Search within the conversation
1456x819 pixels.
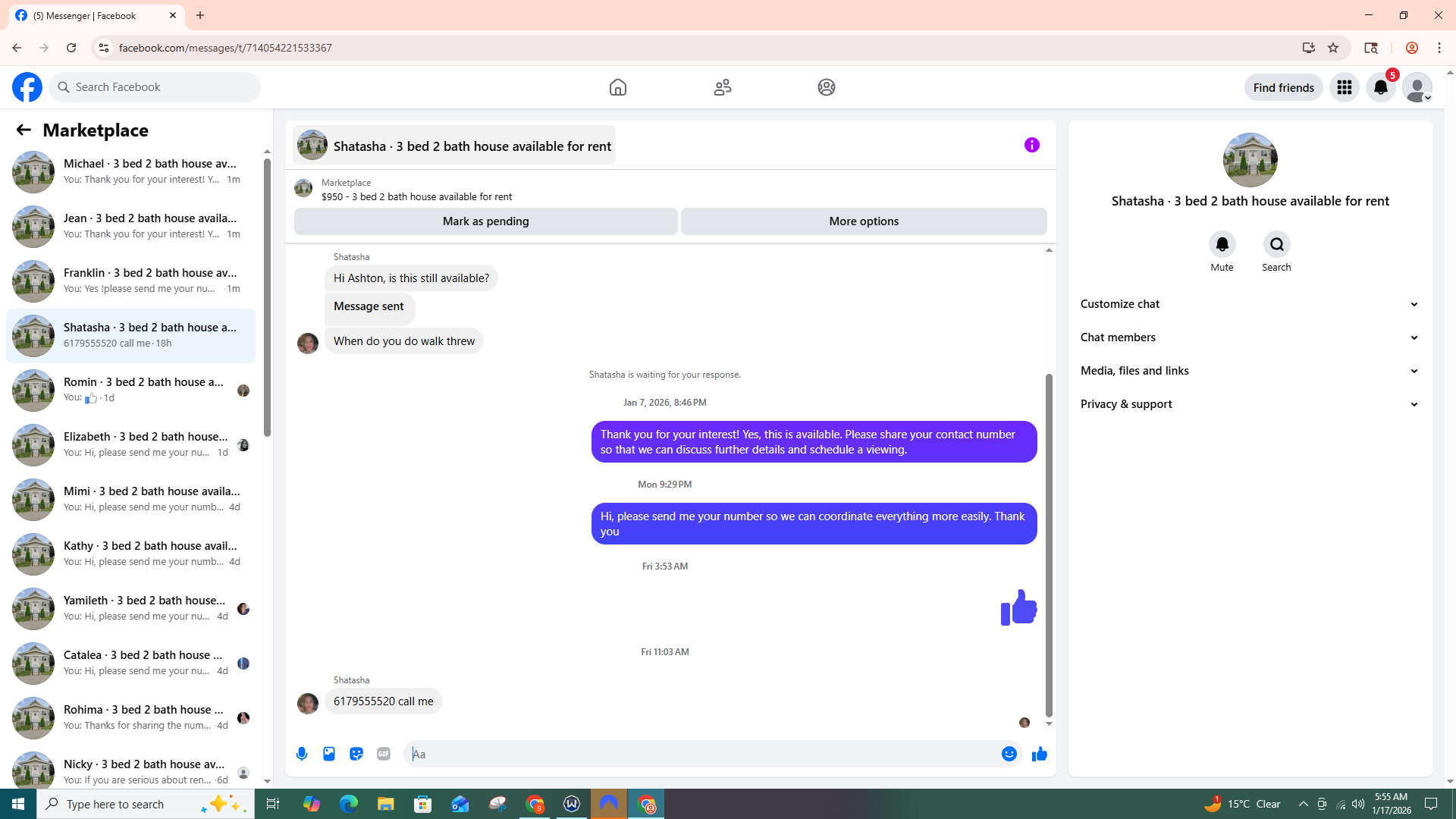pos(1276,245)
